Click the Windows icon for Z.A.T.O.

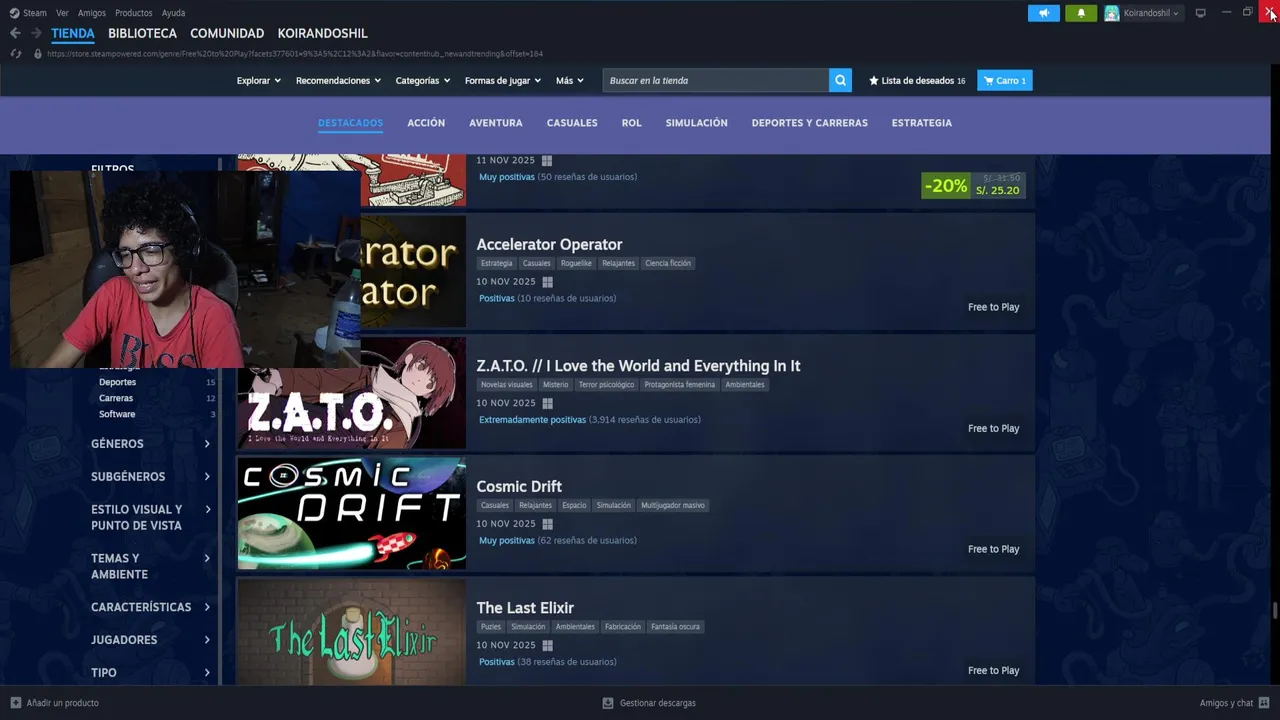(x=547, y=403)
